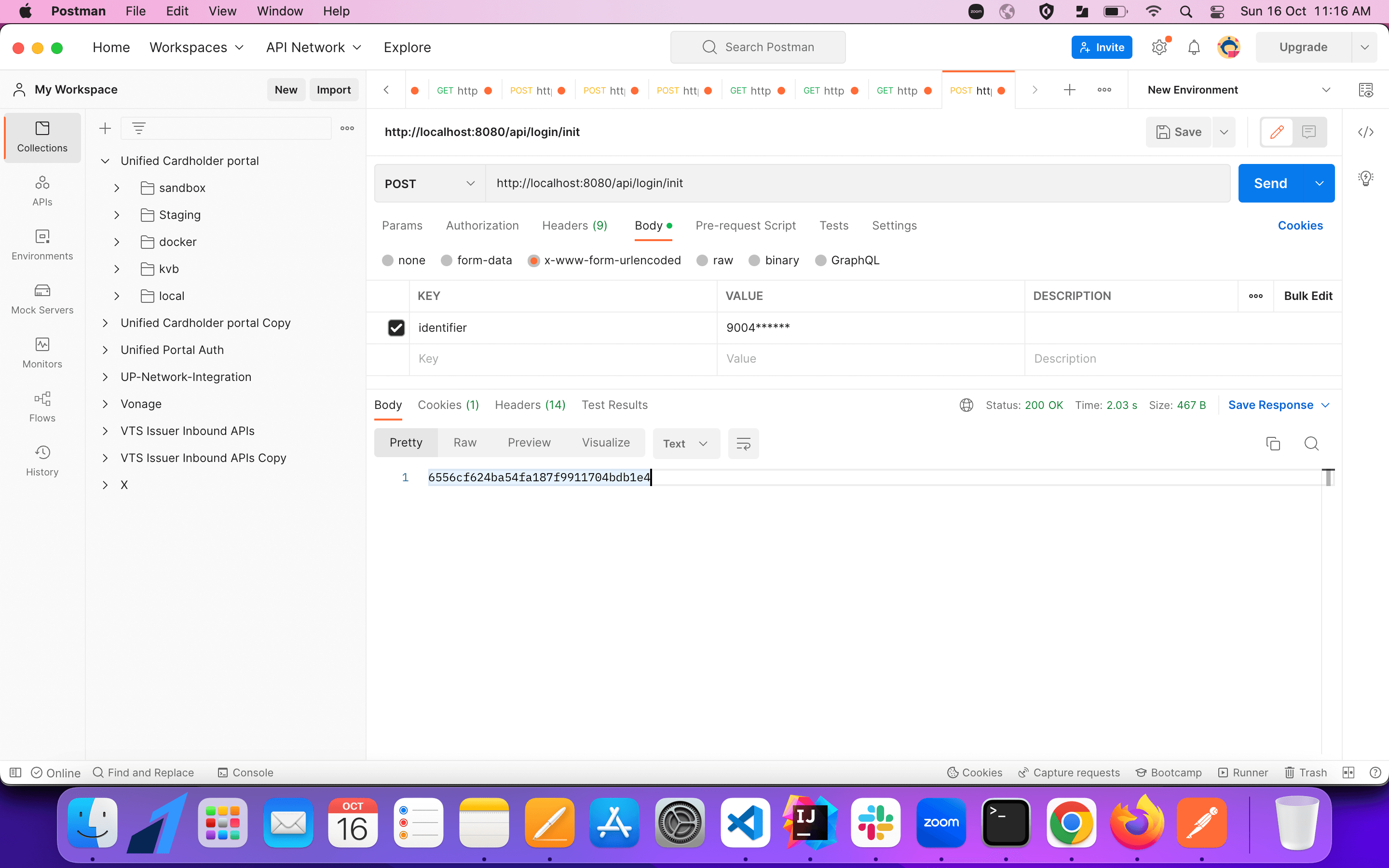Click the Send button
The height and width of the screenshot is (868, 1389).
(x=1270, y=184)
